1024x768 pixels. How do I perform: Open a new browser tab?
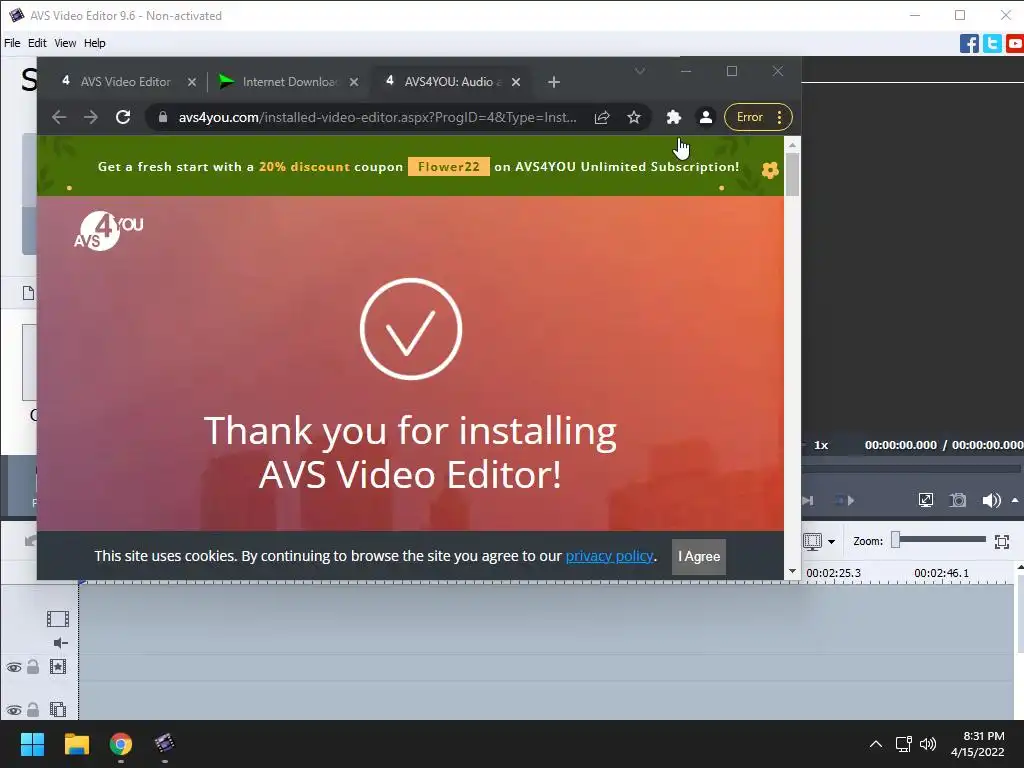click(x=554, y=82)
